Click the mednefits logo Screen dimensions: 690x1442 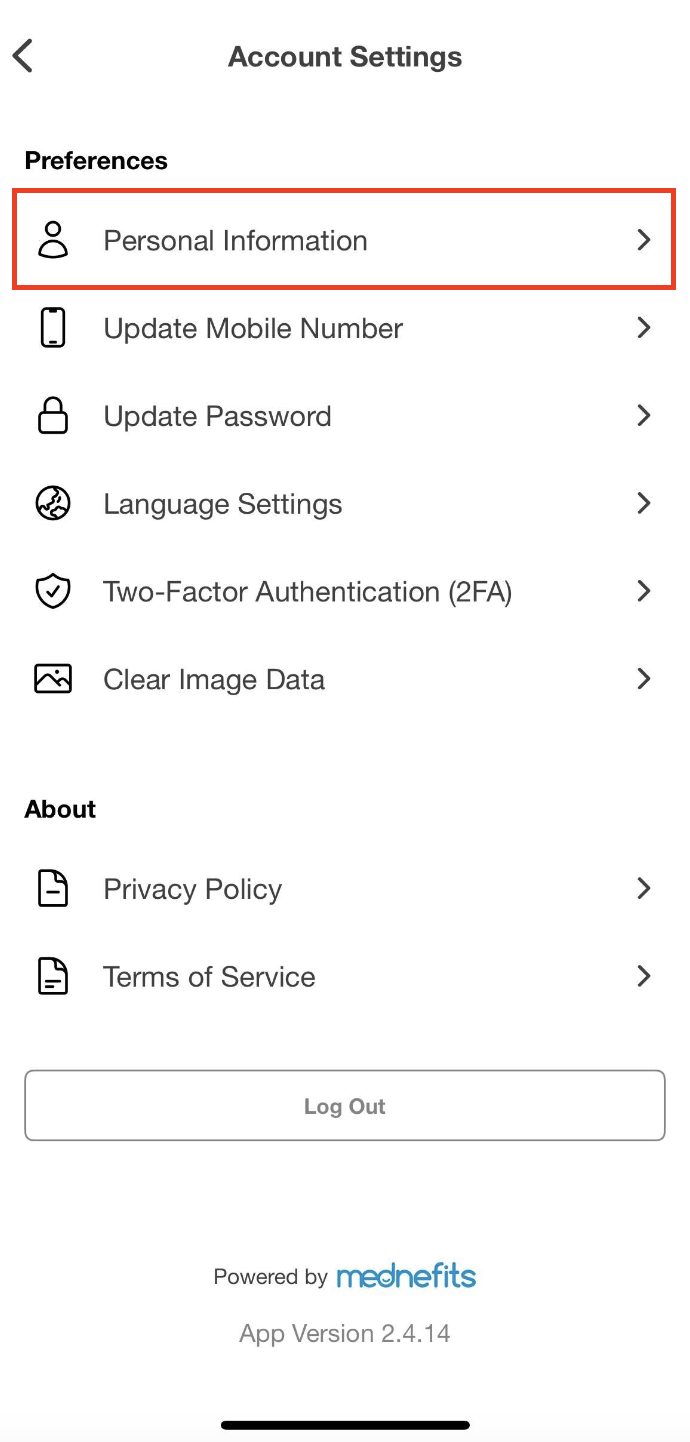click(406, 1276)
